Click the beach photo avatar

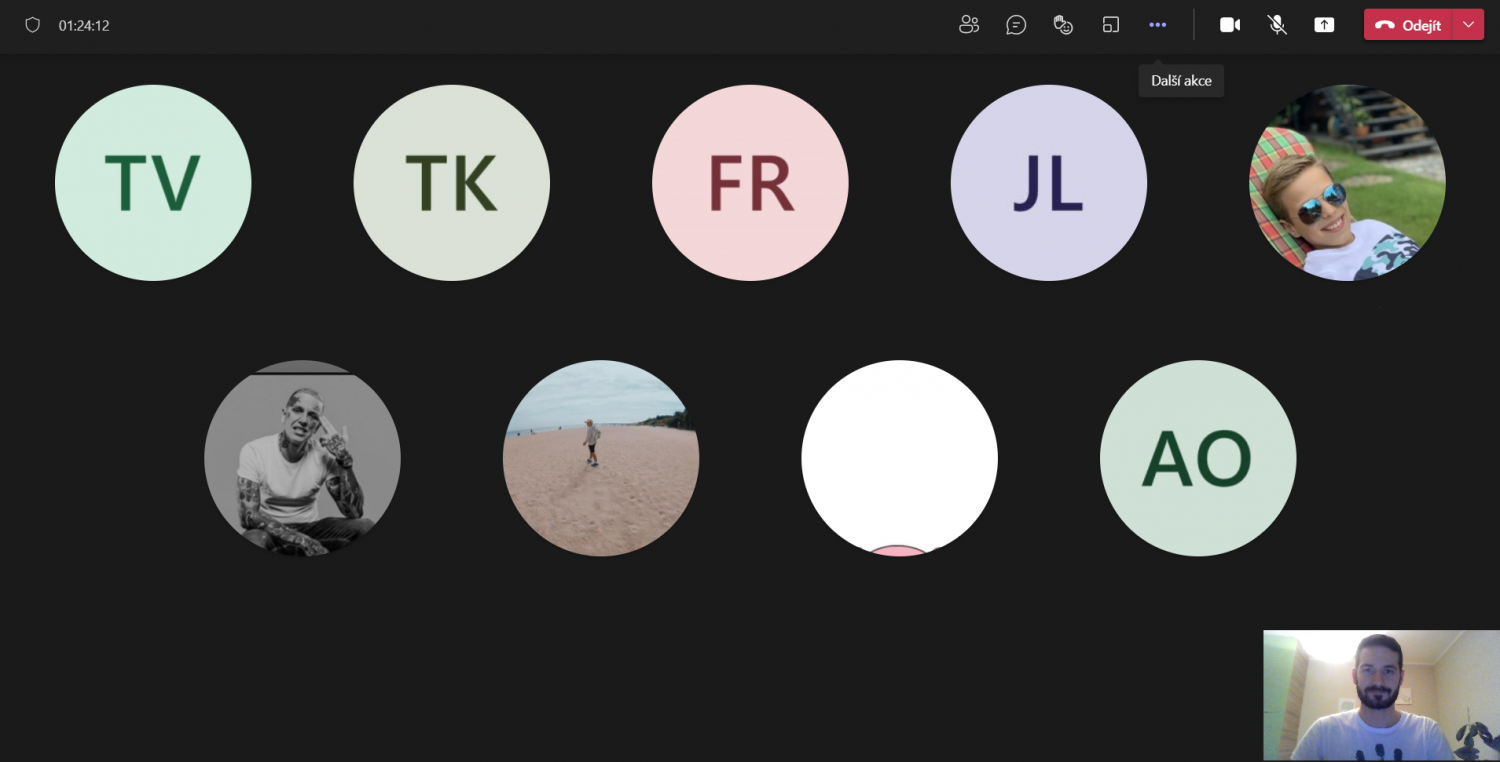[601, 458]
